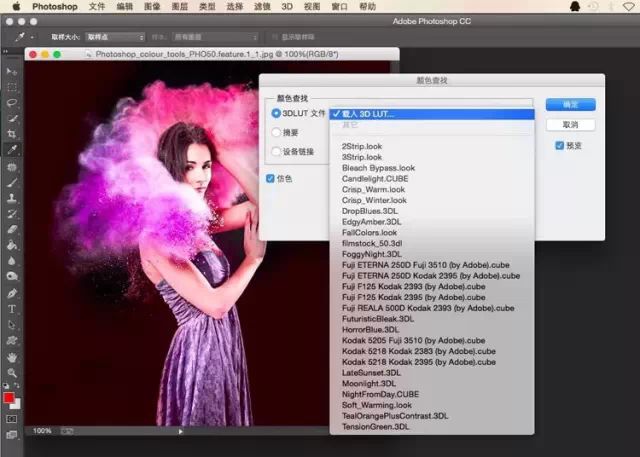Click the 100% zoom field in status bar
Image resolution: width=640 pixels, height=457 pixels.
point(42,431)
